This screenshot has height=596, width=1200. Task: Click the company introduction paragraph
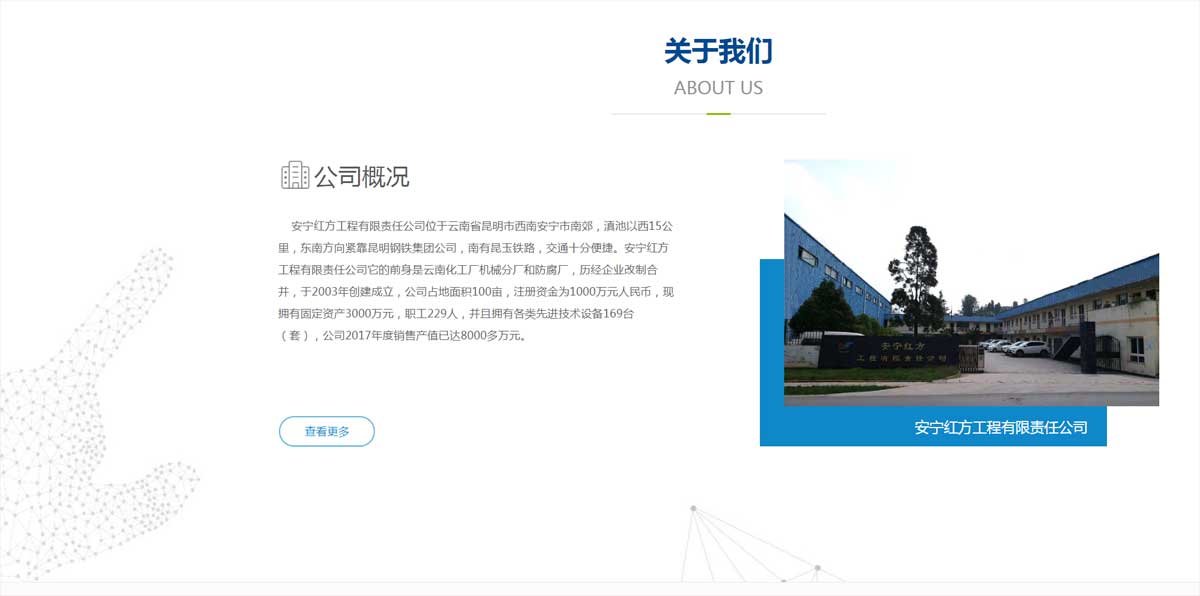pyautogui.click(x=478, y=281)
